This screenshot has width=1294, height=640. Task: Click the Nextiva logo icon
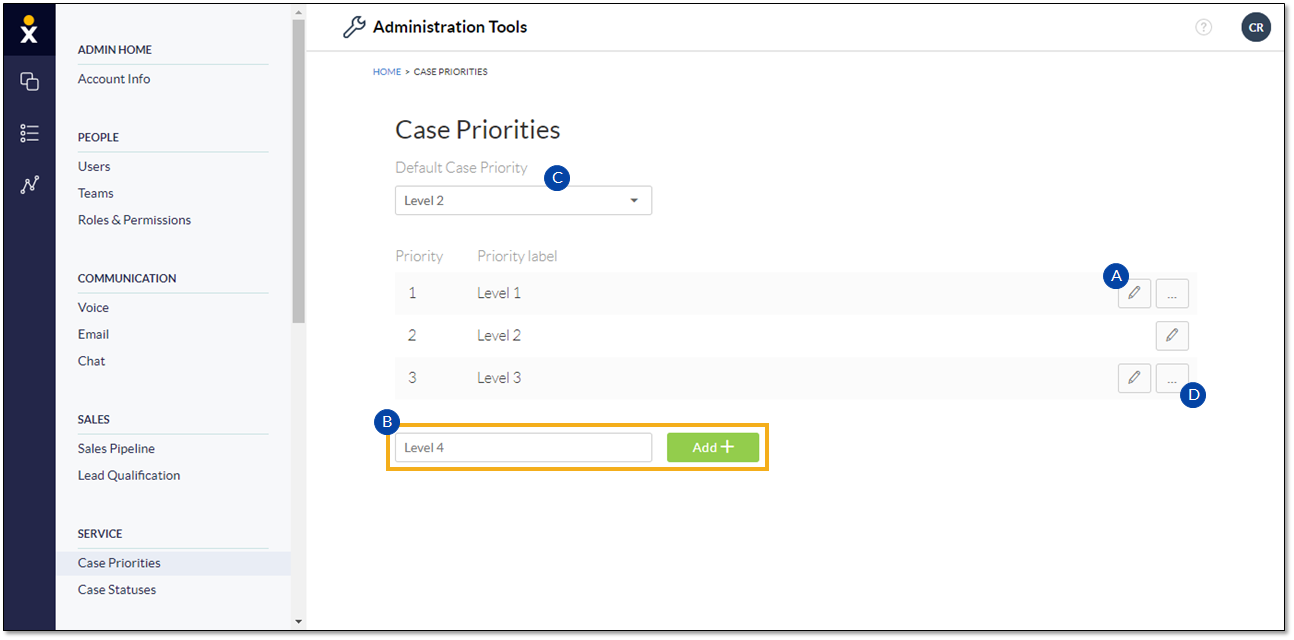[29, 30]
